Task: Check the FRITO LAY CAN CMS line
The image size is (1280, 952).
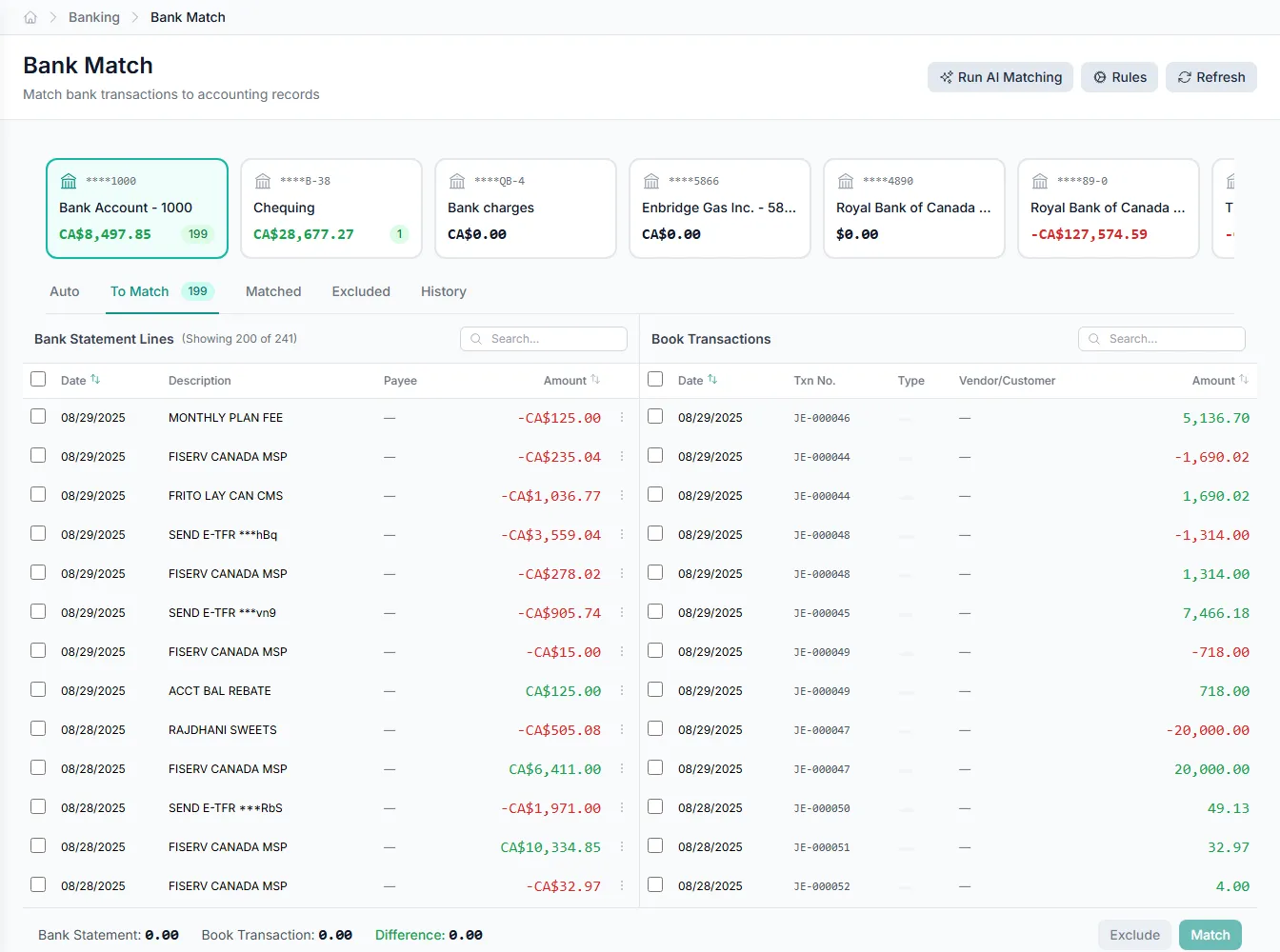Action: 38,494
